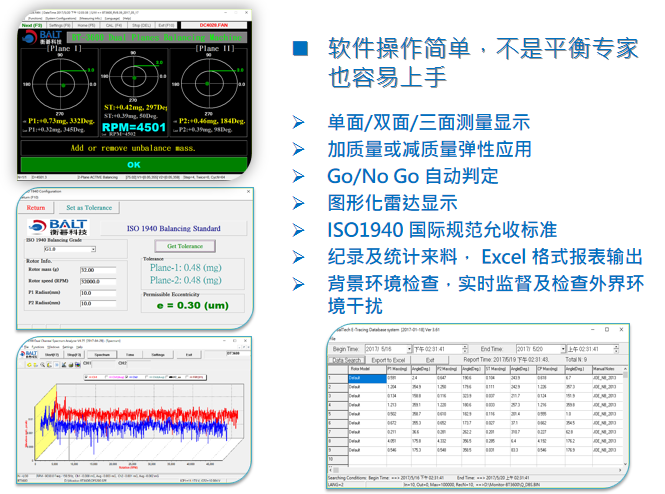The width and height of the screenshot is (665, 494).
Task: Open the System Configuration menu in balancing window
Action: [61, 19]
